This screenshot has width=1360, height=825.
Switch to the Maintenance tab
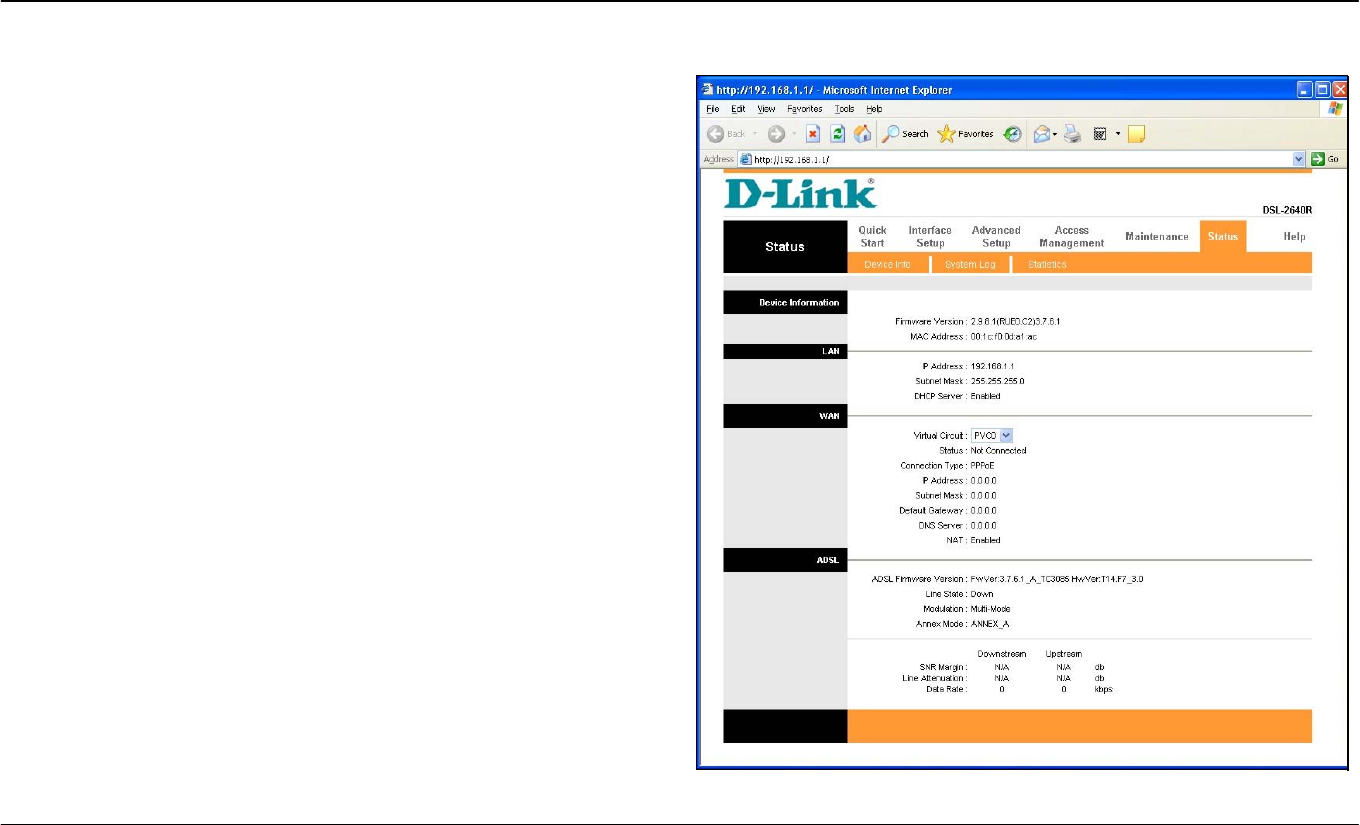1157,236
